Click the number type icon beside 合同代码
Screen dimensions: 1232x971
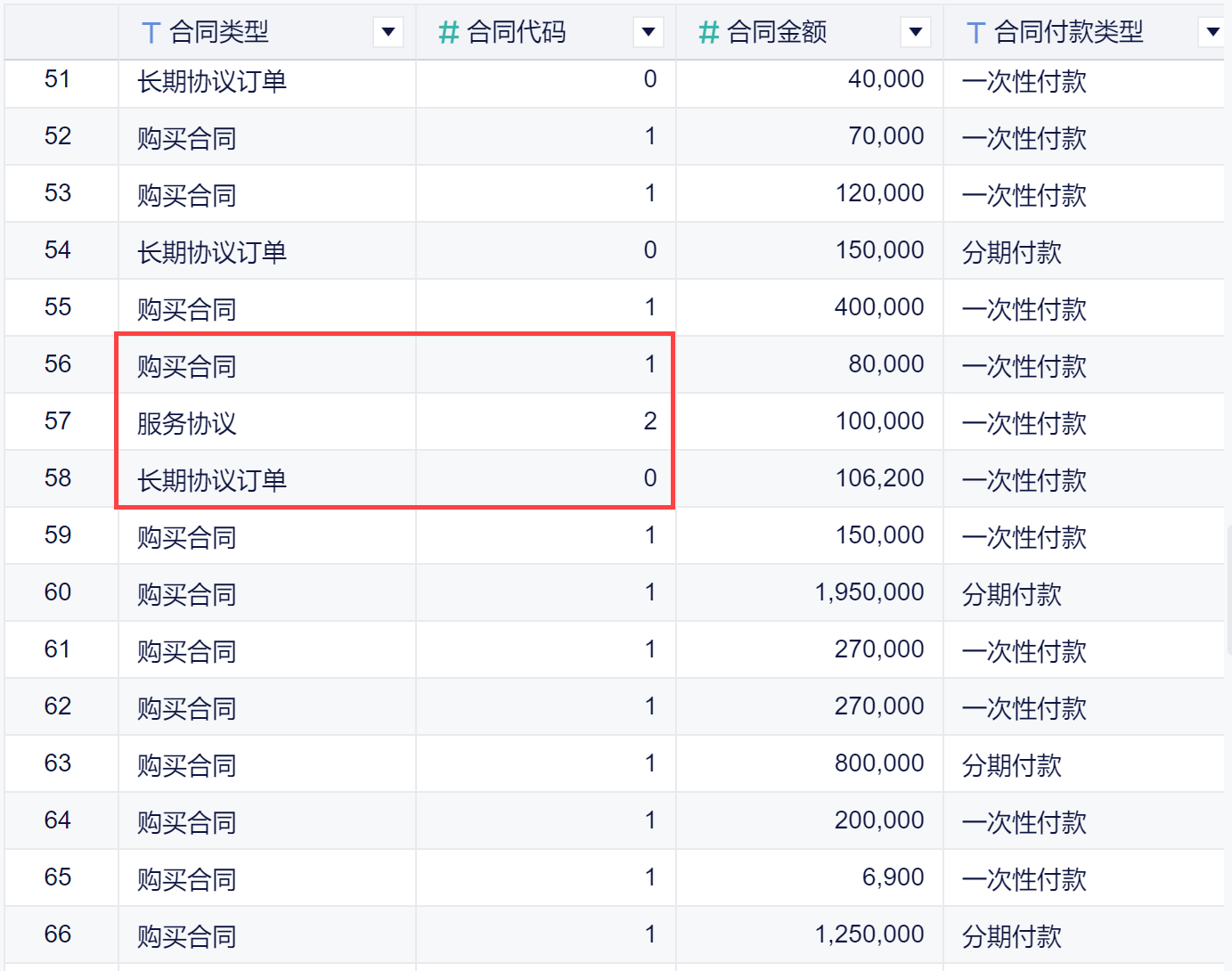point(448,33)
